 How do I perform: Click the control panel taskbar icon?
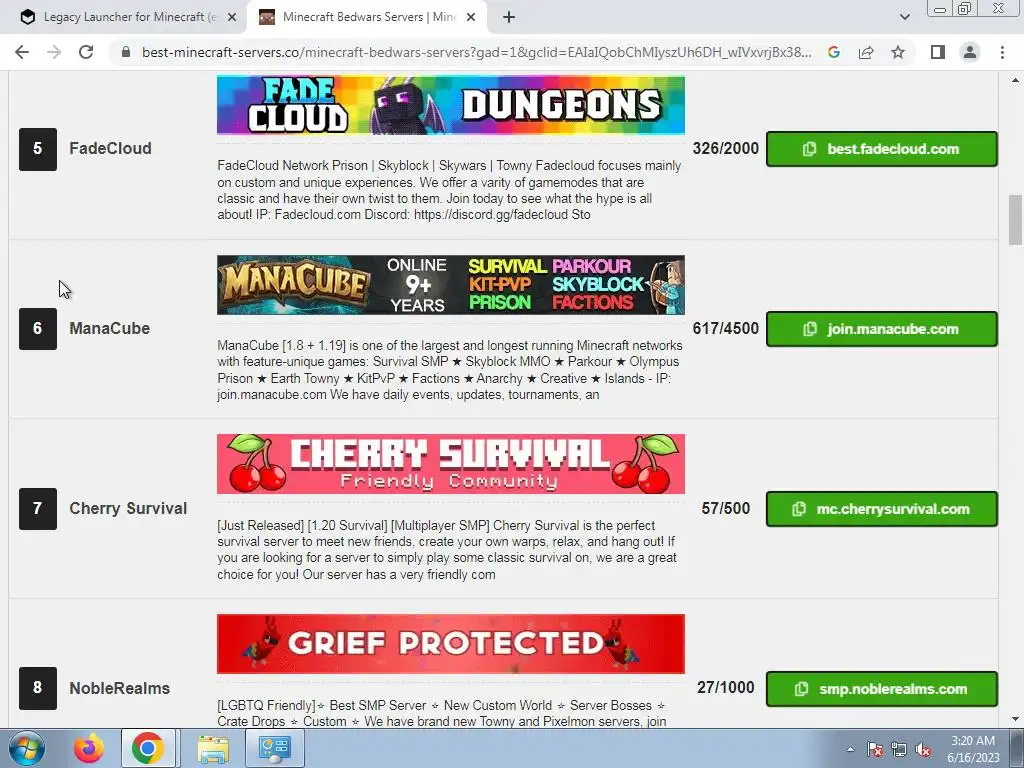pyautogui.click(x=274, y=748)
